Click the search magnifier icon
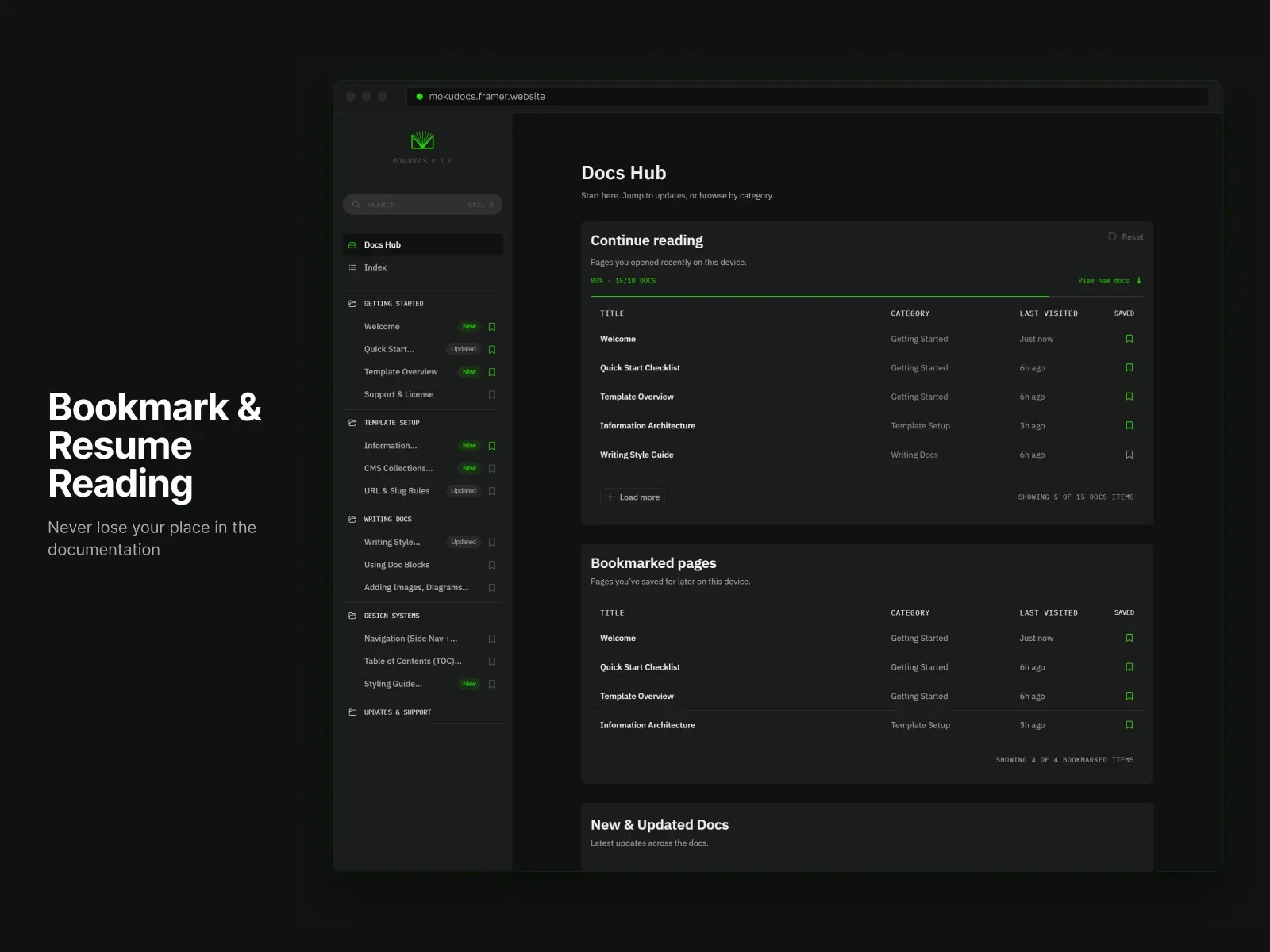The height and width of the screenshot is (952, 1270). tap(356, 205)
